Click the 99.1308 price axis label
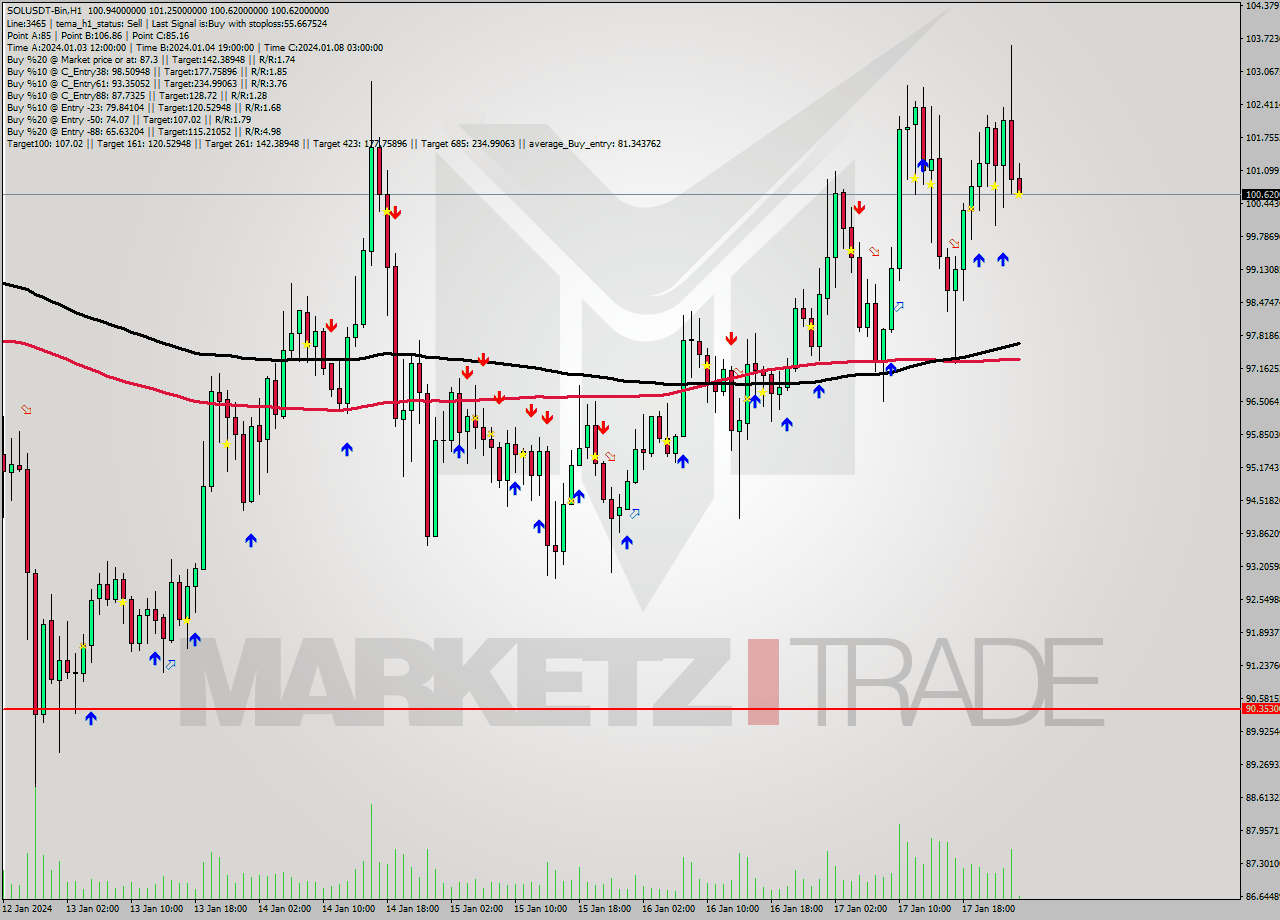 [1262, 269]
